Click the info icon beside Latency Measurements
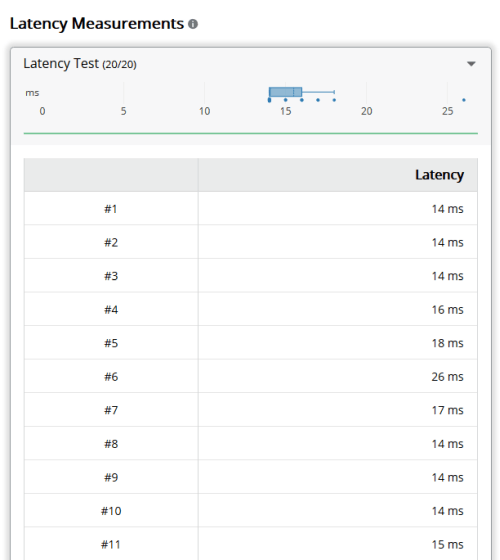The image size is (500, 560). (x=193, y=24)
